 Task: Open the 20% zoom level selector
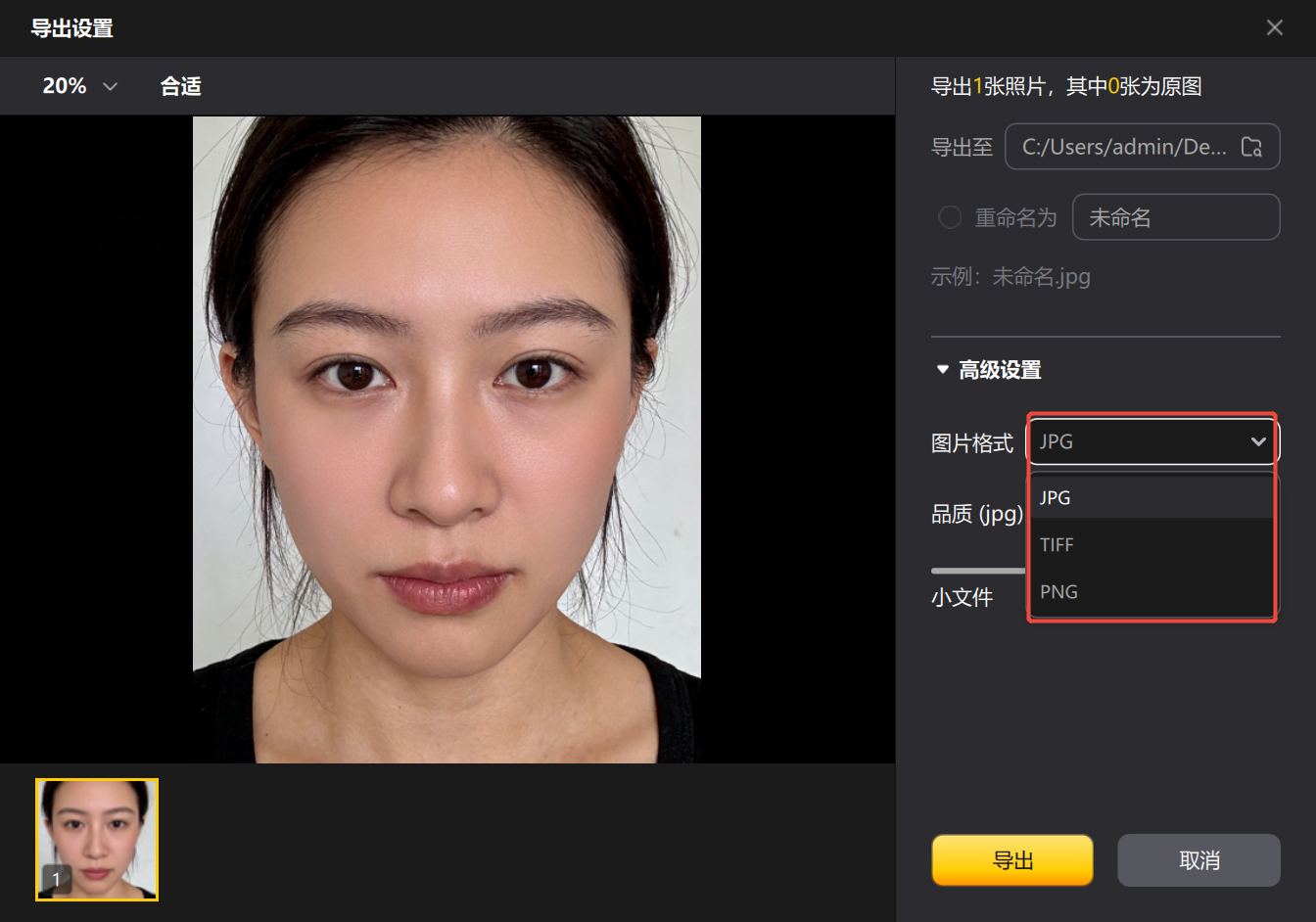tap(78, 86)
